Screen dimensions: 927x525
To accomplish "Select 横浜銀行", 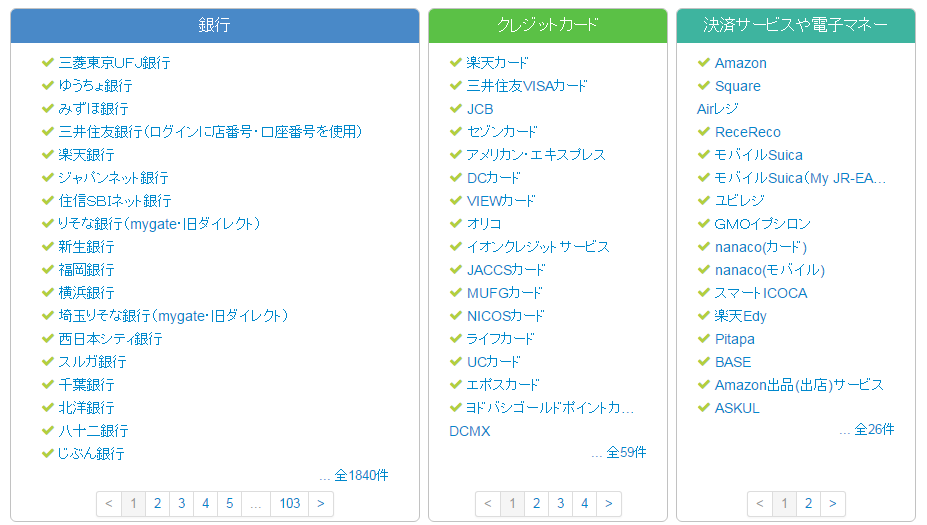I will tap(86, 293).
